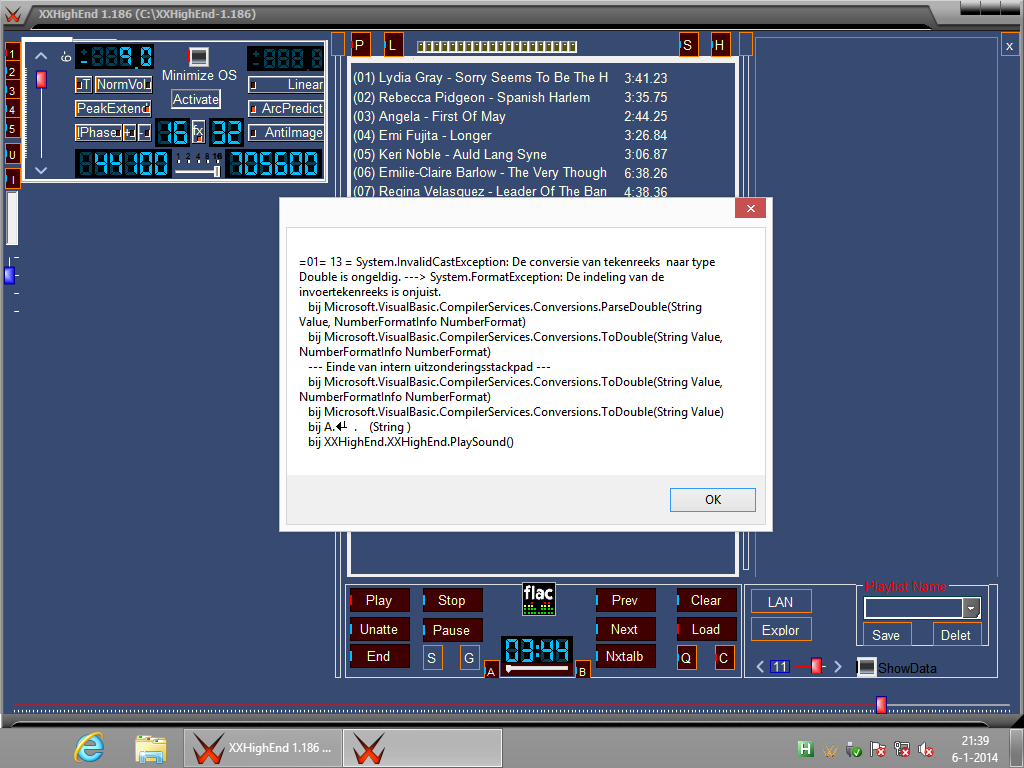The image size is (1024, 768).
Task: Click the network tray icon
Action: (903, 749)
